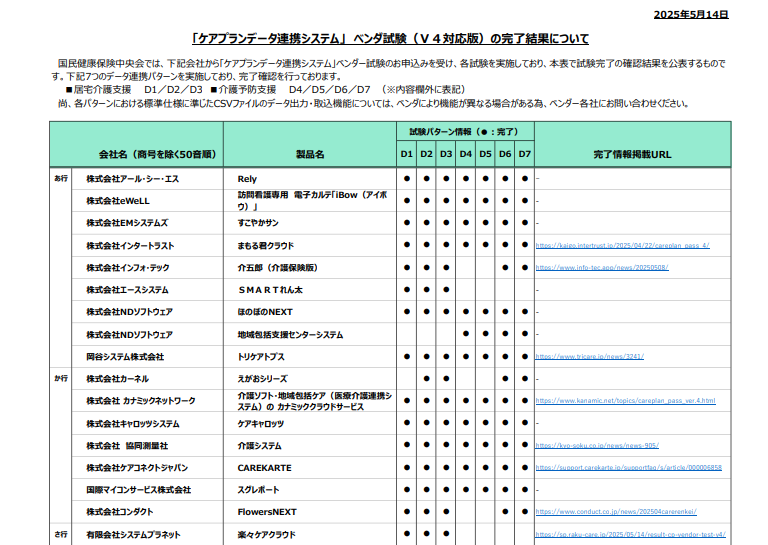768x545 pixels.
Task: Click the D5 column header
Action: click(485, 154)
